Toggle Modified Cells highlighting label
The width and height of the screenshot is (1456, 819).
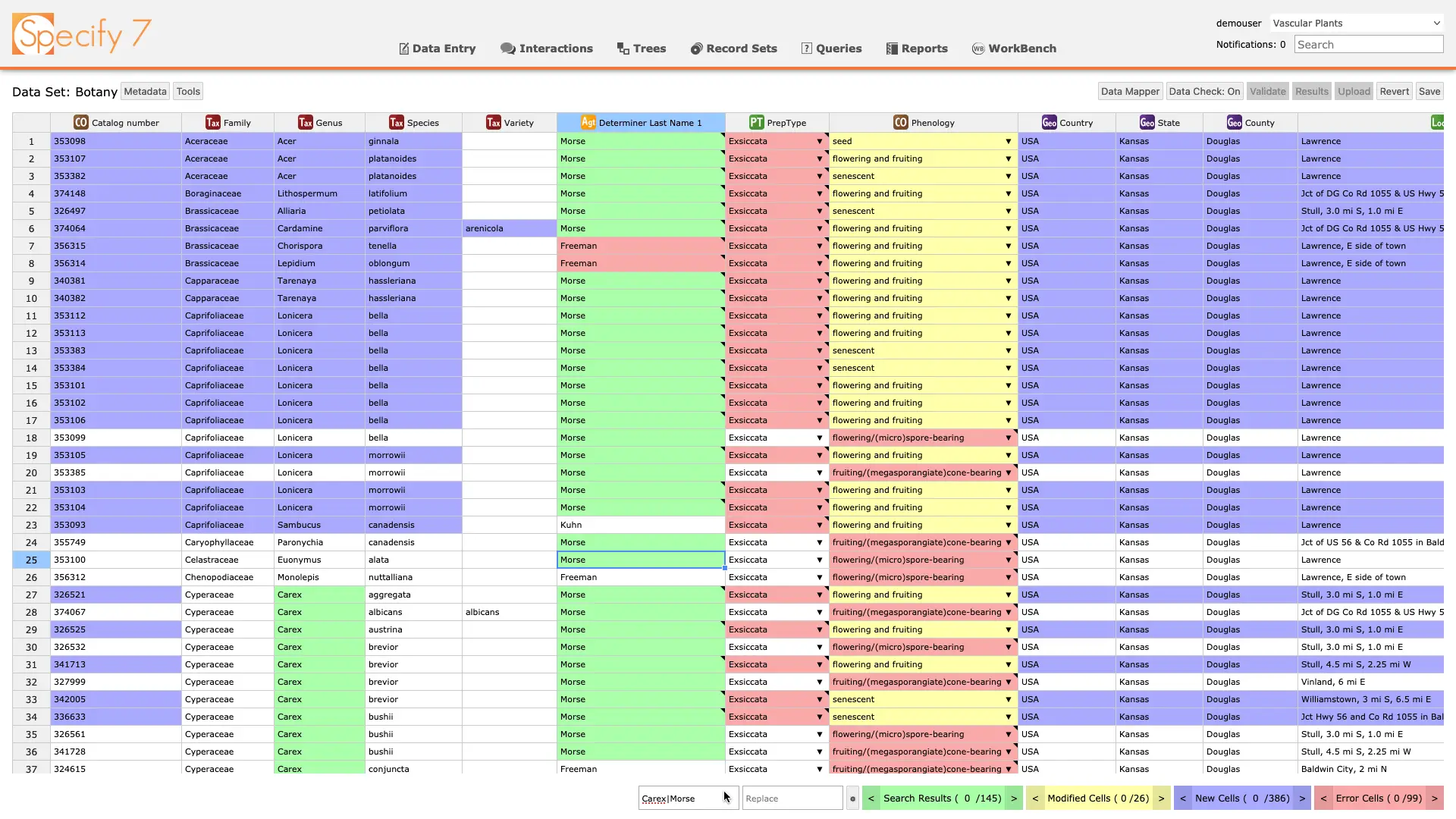point(1097,799)
